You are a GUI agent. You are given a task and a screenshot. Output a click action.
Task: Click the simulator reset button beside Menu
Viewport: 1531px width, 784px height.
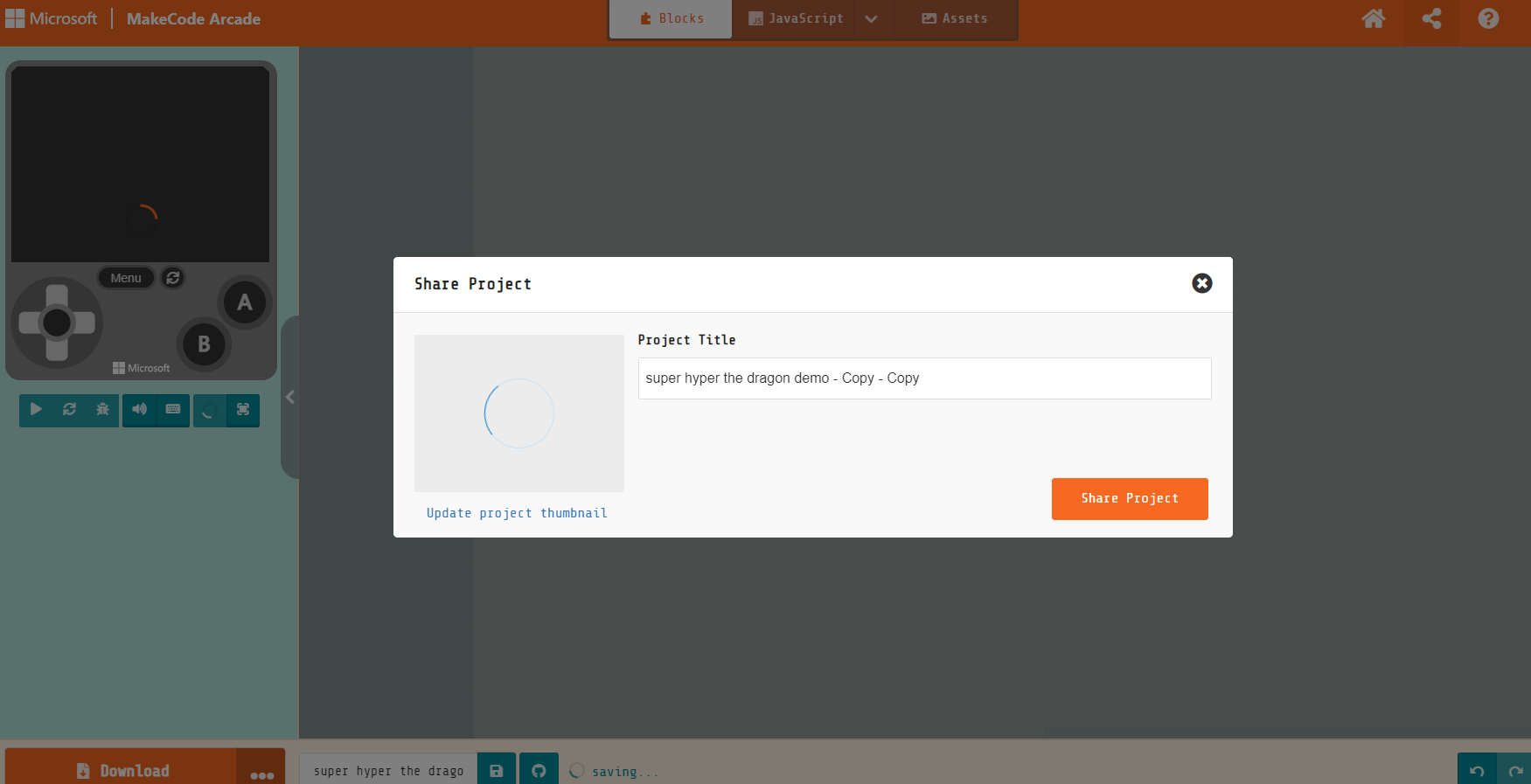173,278
